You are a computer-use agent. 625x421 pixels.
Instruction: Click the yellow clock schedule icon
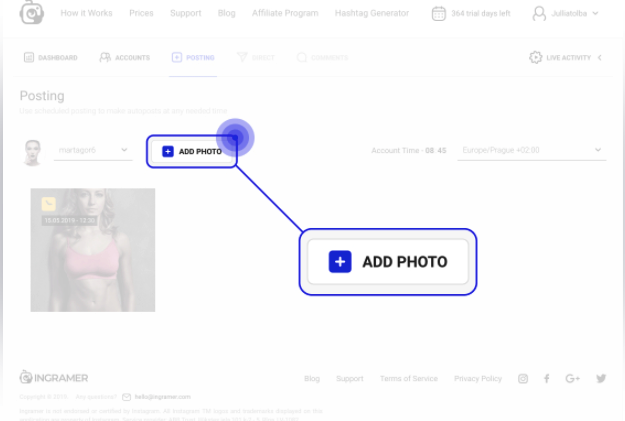(49, 204)
